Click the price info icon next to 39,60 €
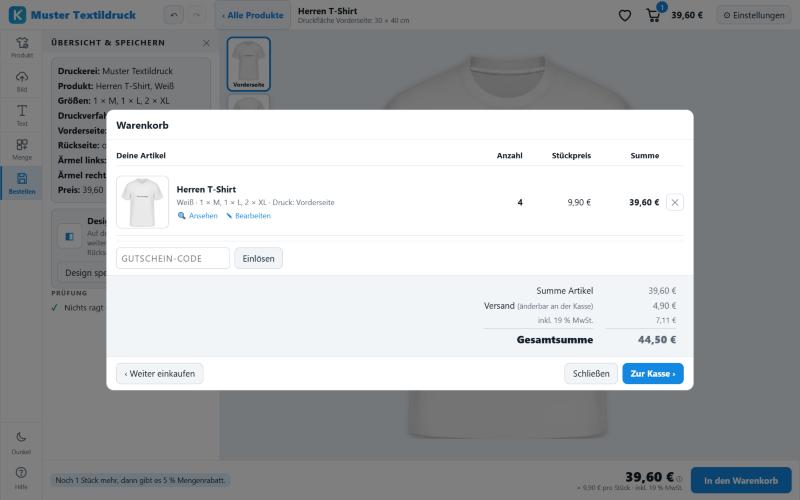 [679, 479]
